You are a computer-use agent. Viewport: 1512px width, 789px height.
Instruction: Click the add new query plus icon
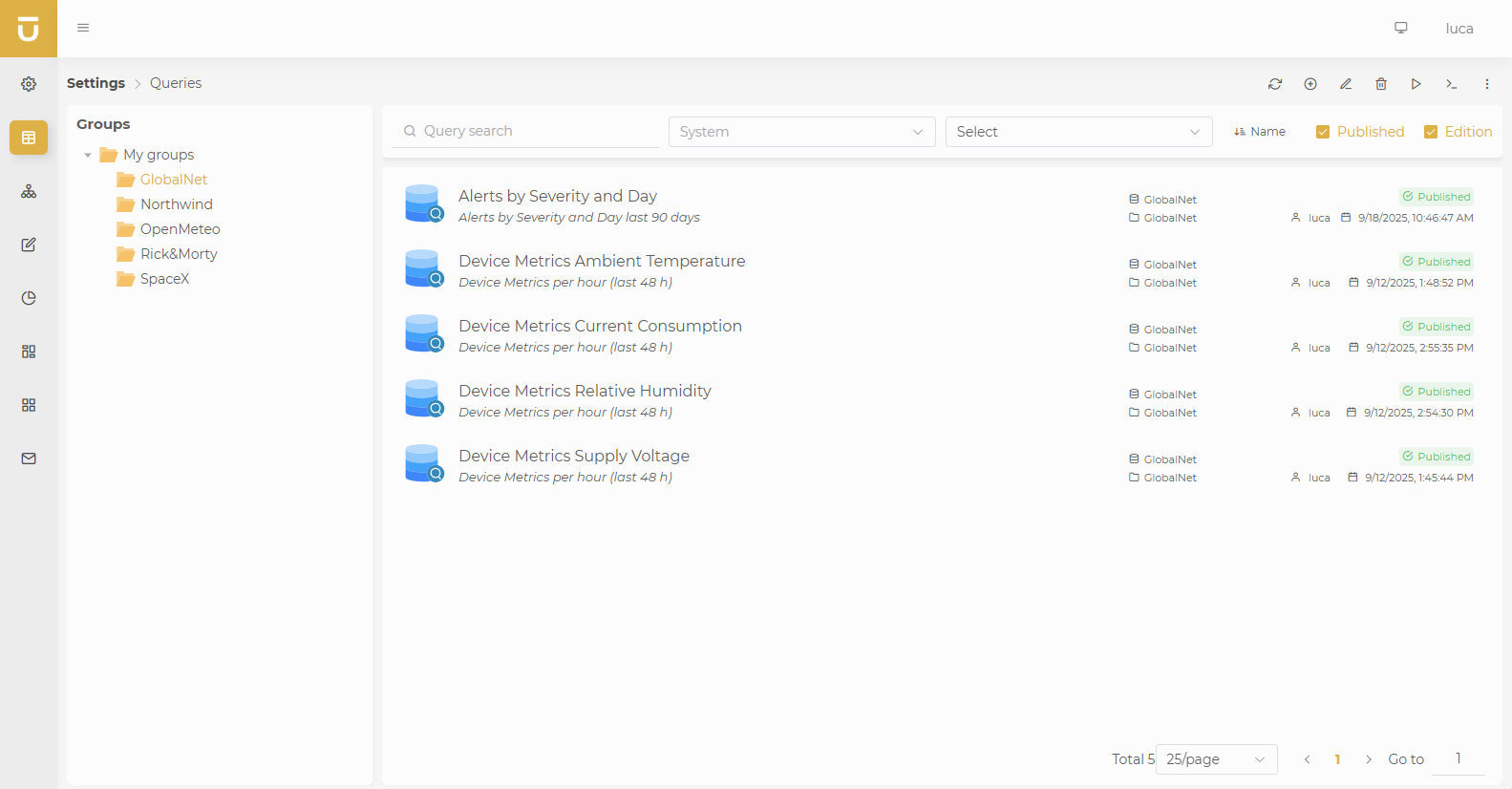pyautogui.click(x=1310, y=84)
